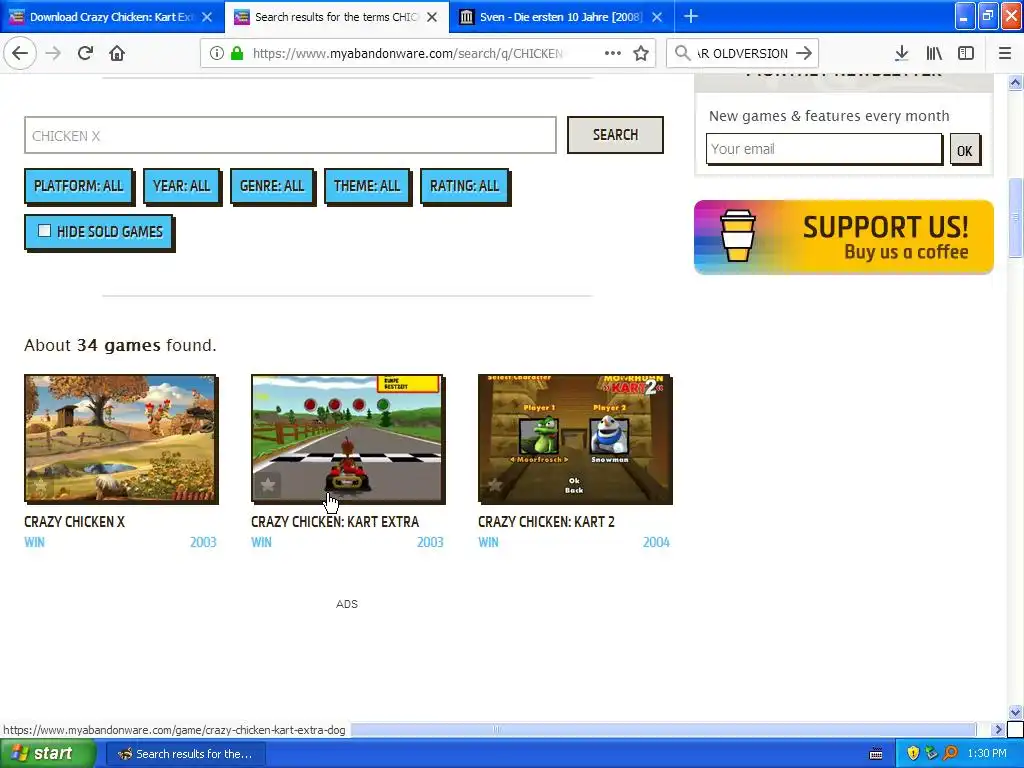Expand the Platform: All filter
This screenshot has width=1024, height=768.
click(78, 185)
